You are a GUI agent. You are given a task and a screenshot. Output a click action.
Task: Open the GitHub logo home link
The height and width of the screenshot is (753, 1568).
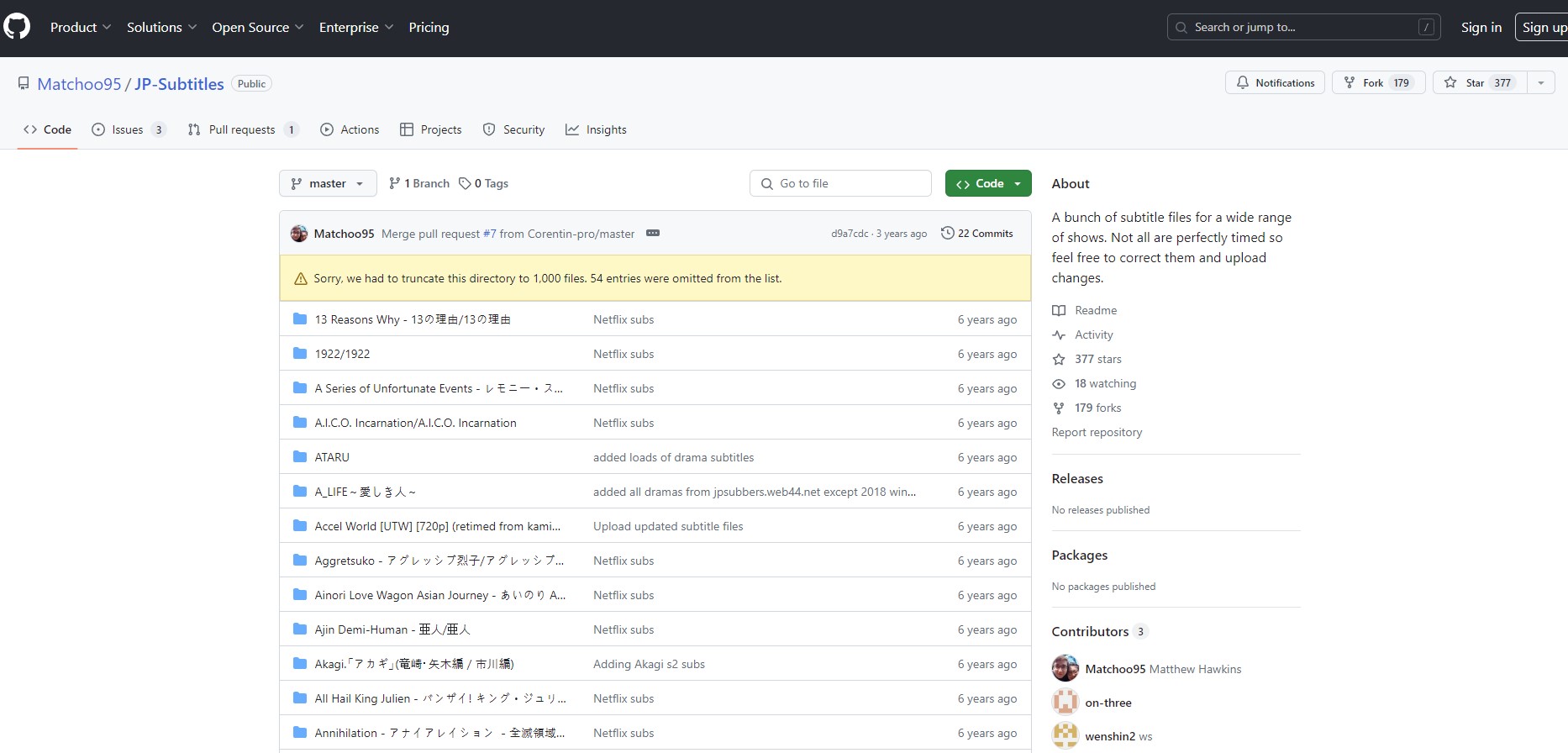17,27
